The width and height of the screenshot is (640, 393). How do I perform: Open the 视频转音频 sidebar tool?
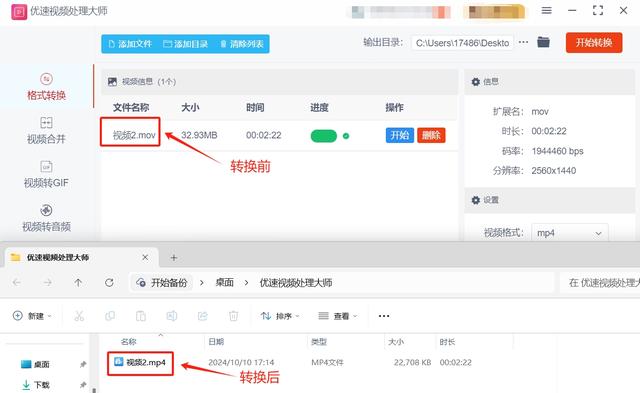click(46, 218)
